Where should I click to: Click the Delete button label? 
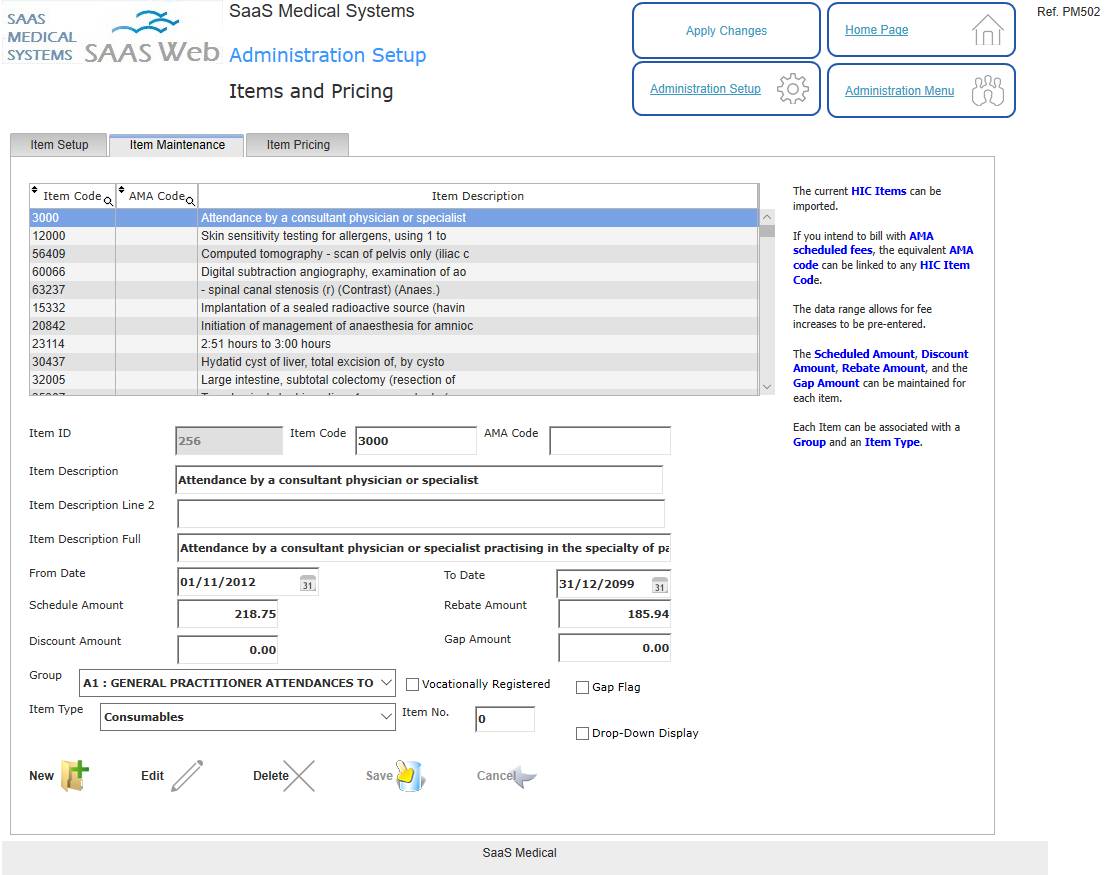tap(271, 776)
